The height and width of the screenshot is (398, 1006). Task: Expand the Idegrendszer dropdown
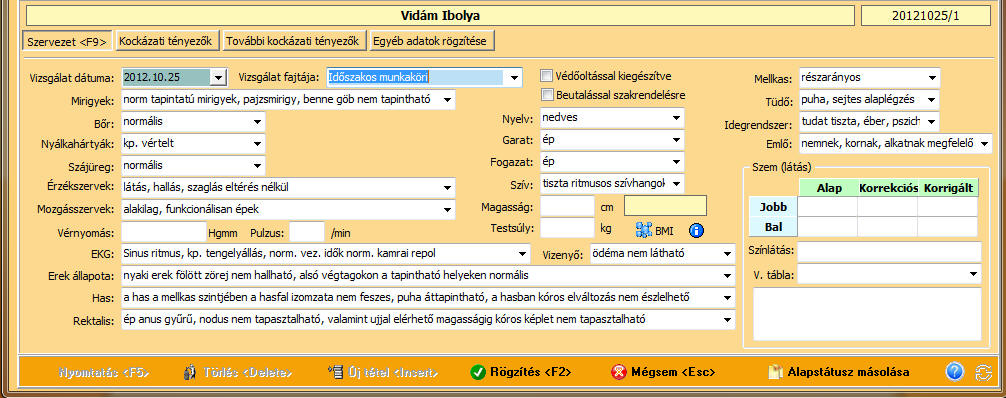[x=932, y=121]
